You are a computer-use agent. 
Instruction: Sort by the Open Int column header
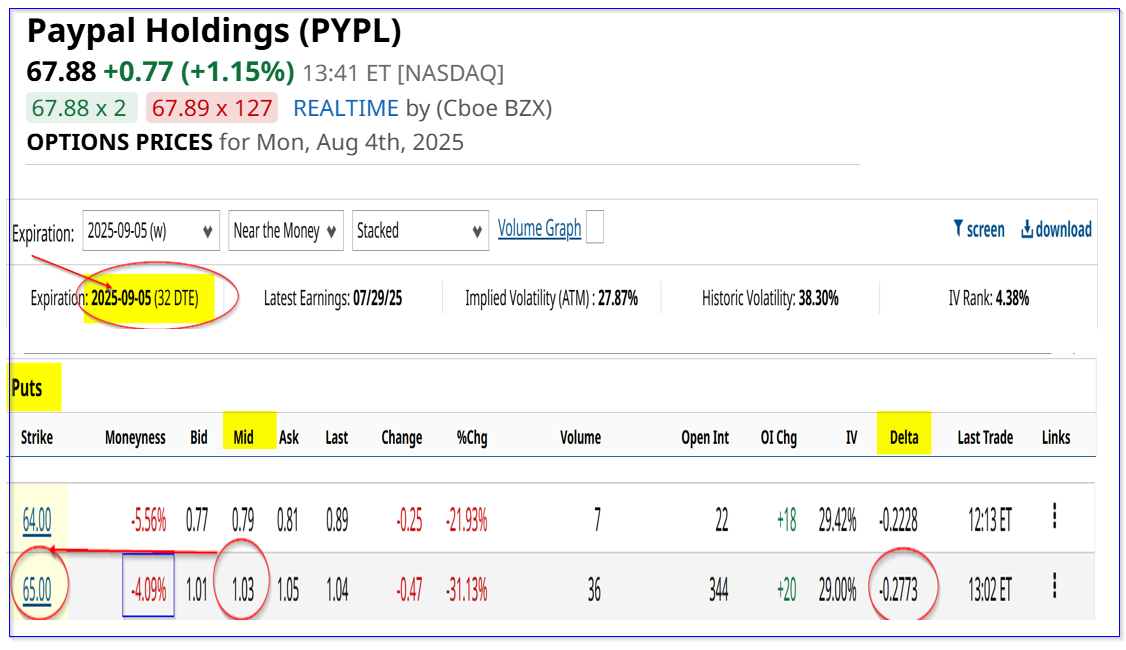[704, 437]
